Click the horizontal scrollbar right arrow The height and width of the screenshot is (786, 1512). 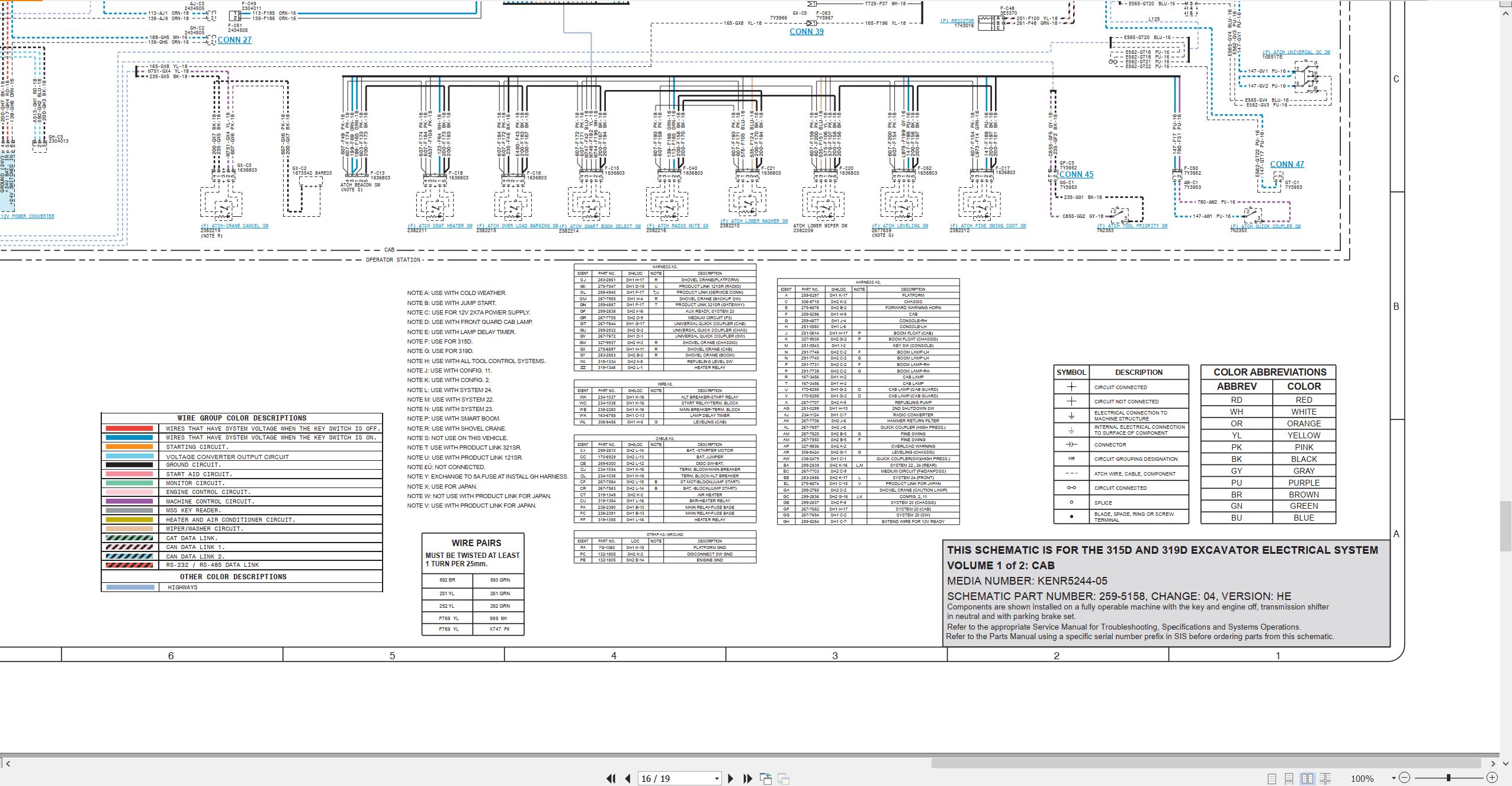click(x=1493, y=763)
